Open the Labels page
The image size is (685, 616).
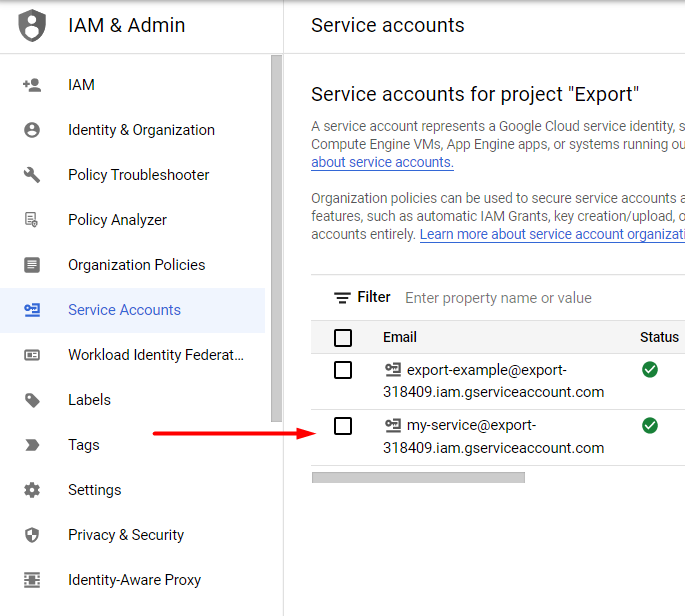[x=132, y=400]
